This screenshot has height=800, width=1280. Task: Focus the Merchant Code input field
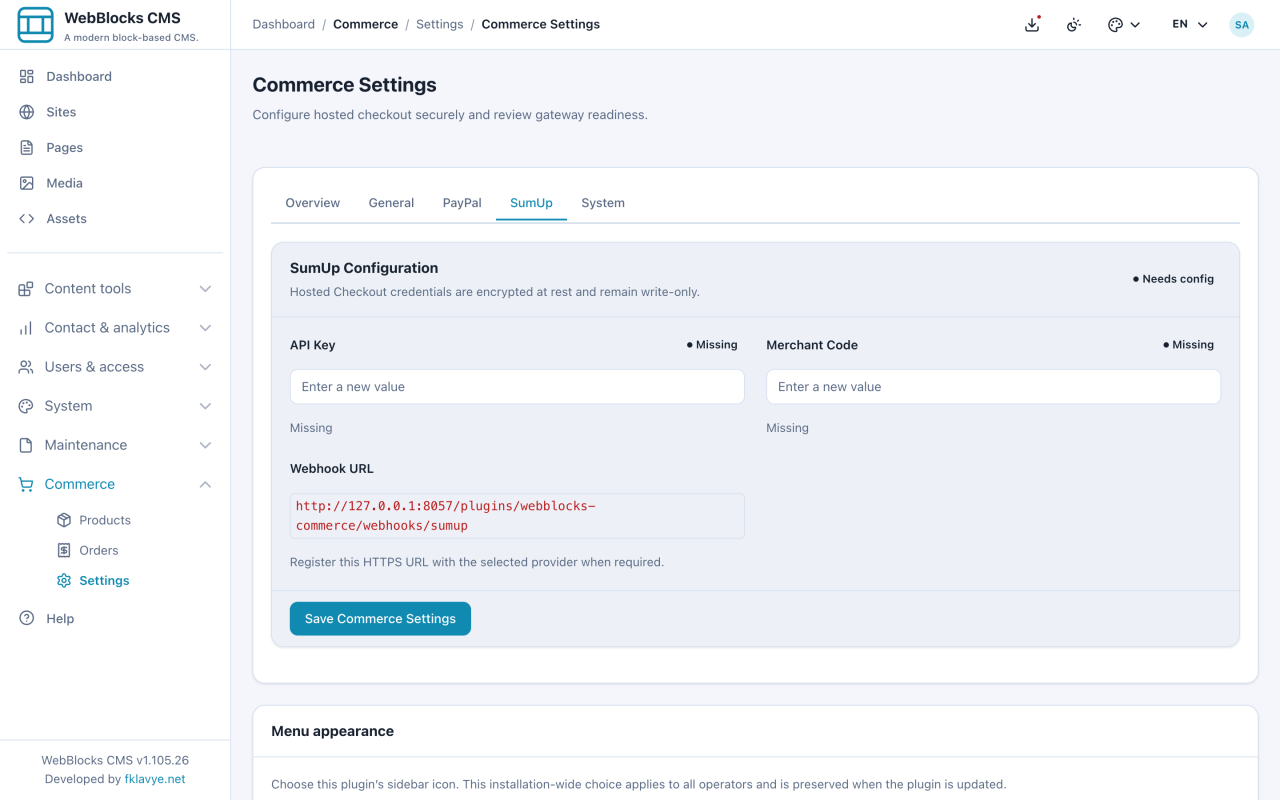(x=993, y=387)
